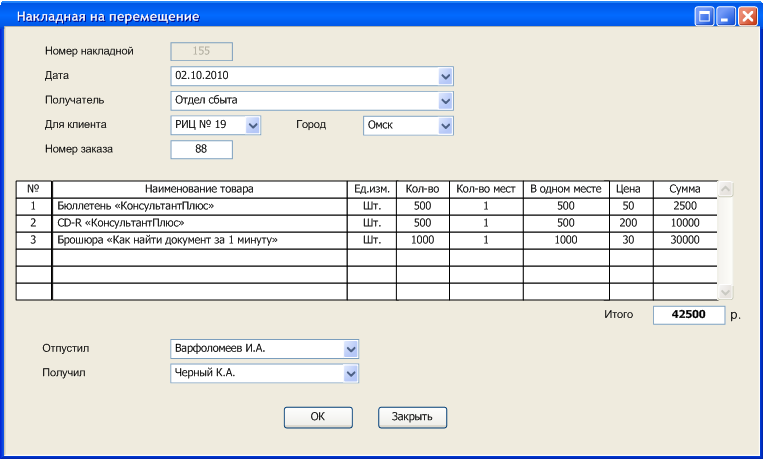Click the Сумма column header

(685, 189)
